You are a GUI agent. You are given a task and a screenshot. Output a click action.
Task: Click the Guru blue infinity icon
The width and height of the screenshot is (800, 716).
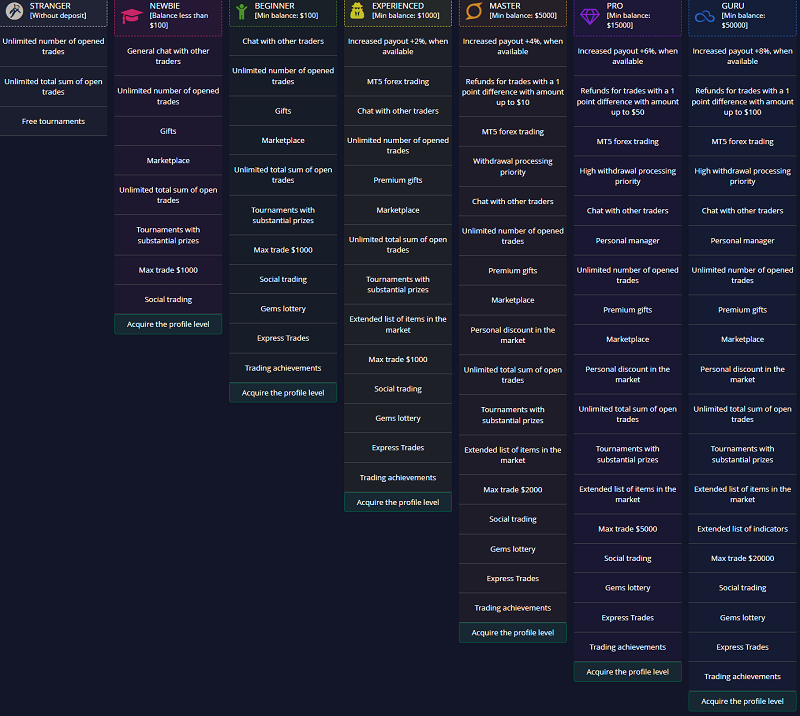coord(705,16)
